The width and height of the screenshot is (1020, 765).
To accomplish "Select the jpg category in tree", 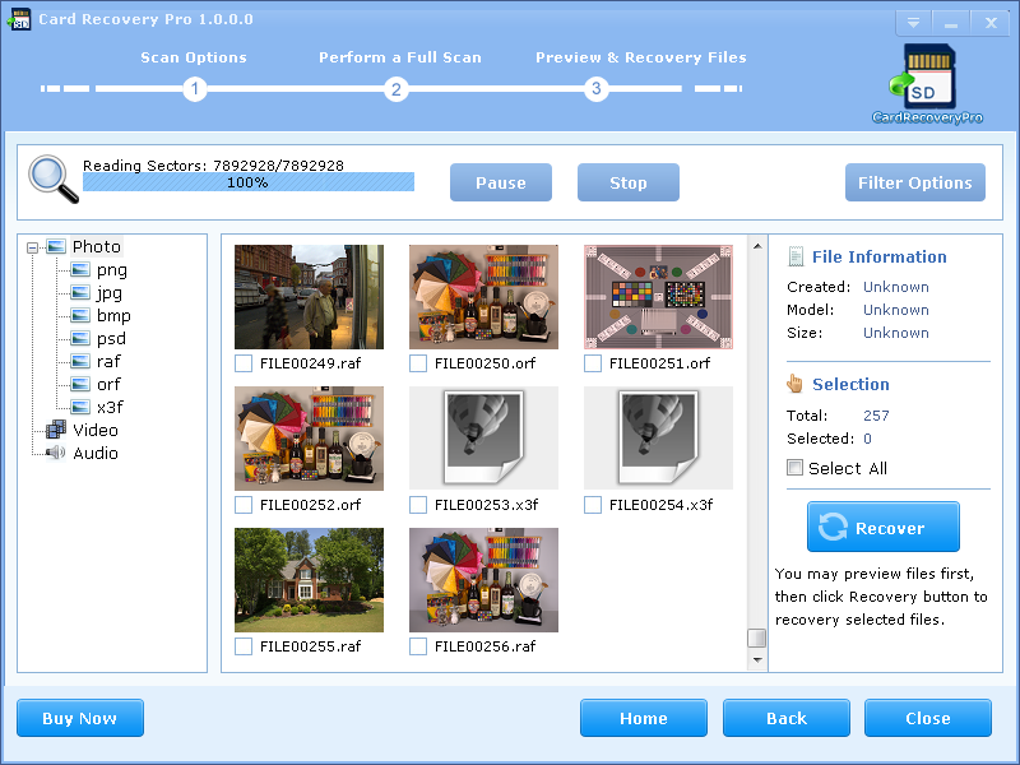I will point(109,293).
